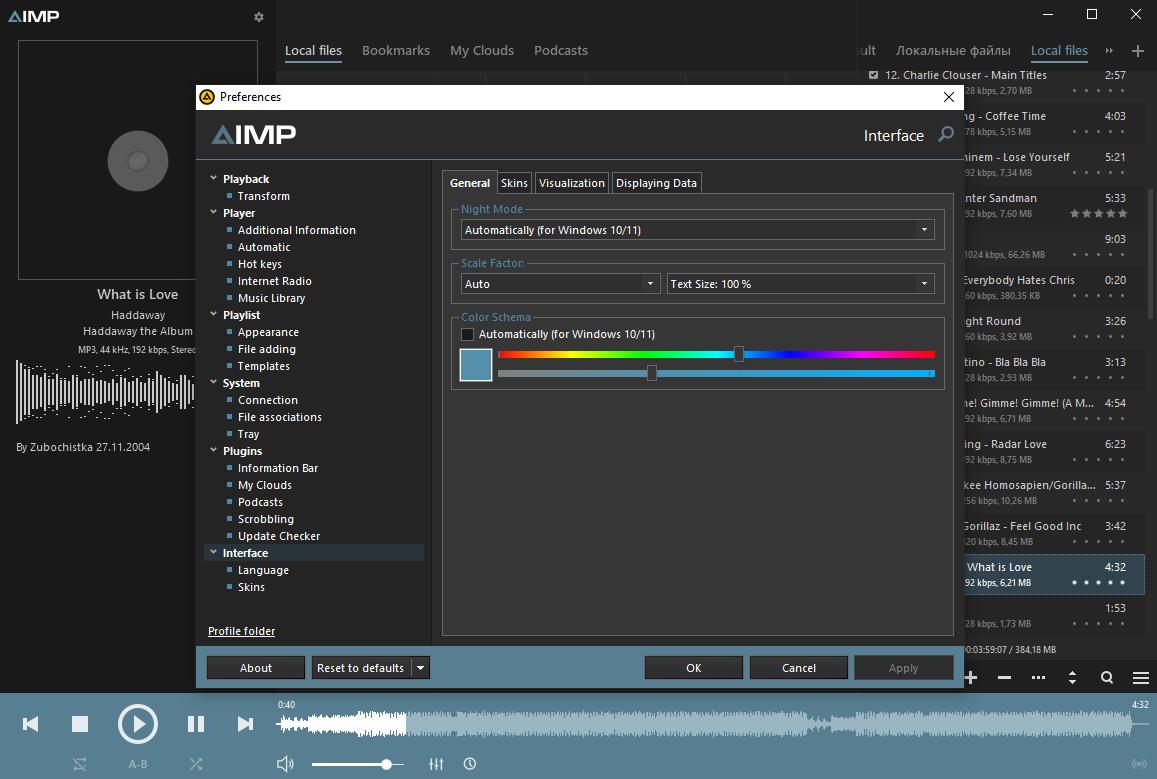Screen dimensions: 1157x779
Task: Click the blue color preview swatch
Action: [476, 364]
